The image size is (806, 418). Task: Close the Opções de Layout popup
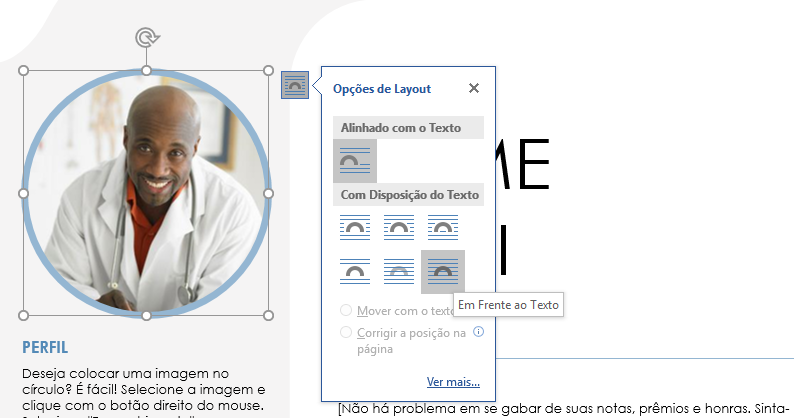(474, 88)
